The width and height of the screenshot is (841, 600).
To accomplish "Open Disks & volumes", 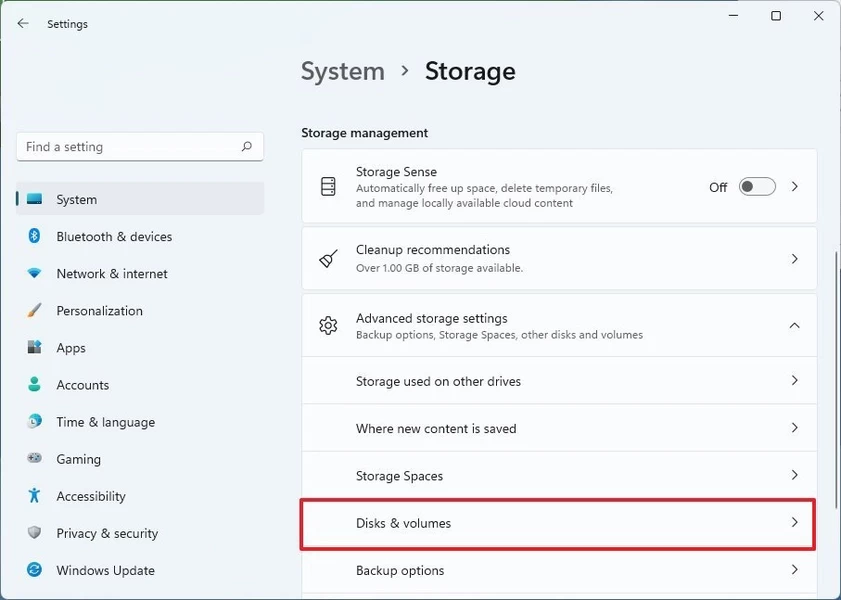I will click(558, 523).
